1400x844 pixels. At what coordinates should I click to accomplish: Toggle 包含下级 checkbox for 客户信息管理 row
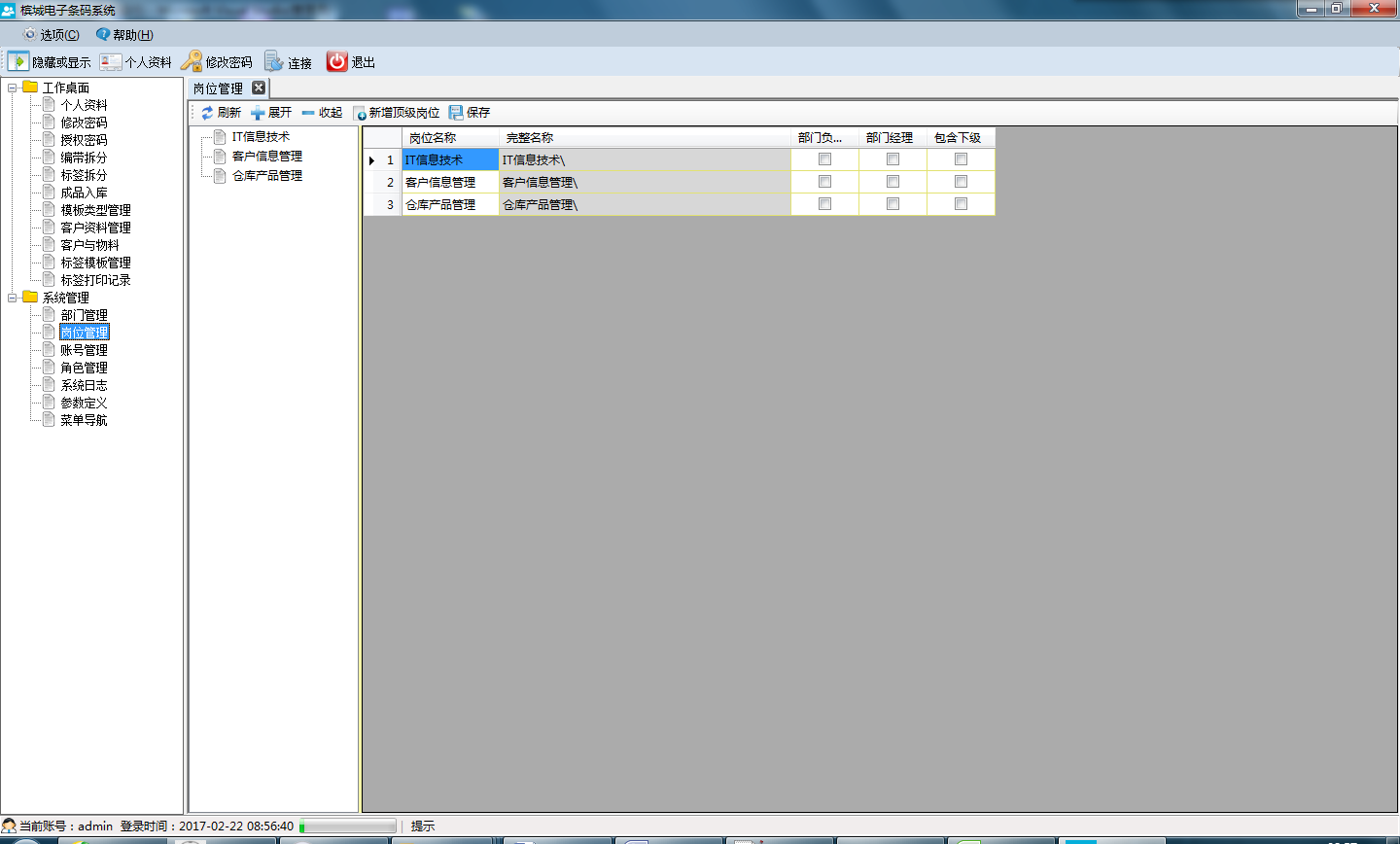point(961,182)
